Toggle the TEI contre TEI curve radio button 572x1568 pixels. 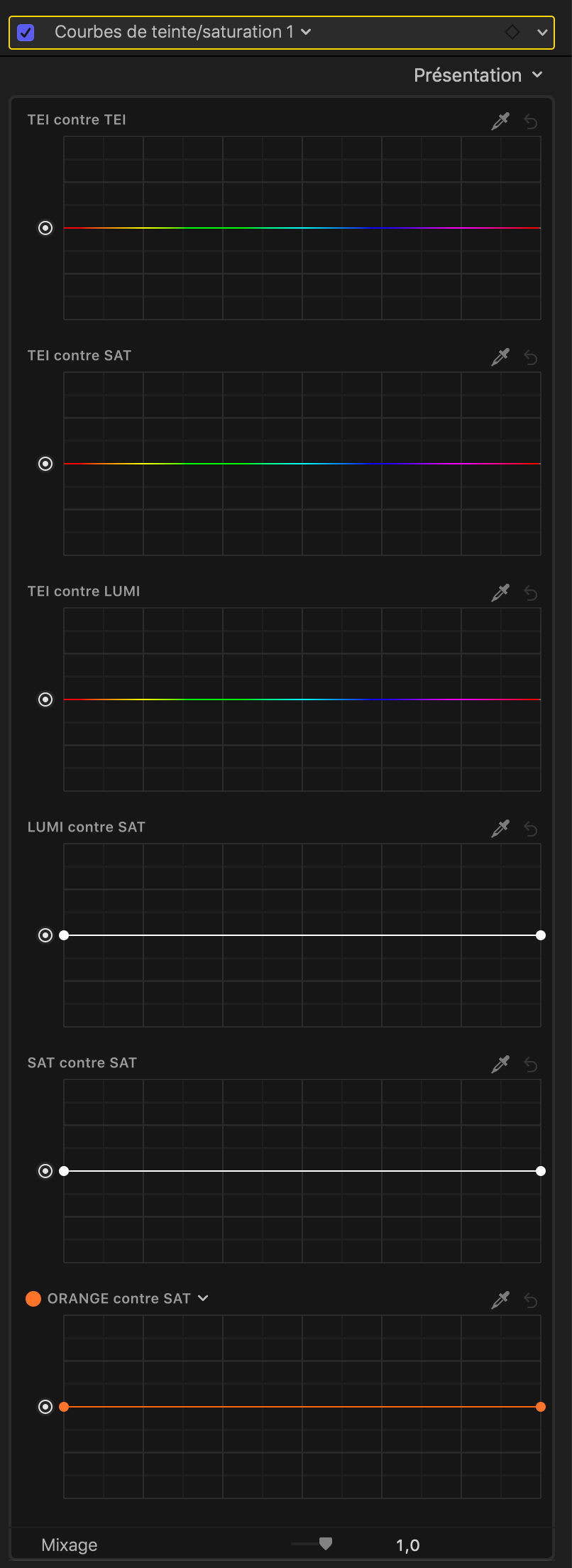[x=45, y=228]
